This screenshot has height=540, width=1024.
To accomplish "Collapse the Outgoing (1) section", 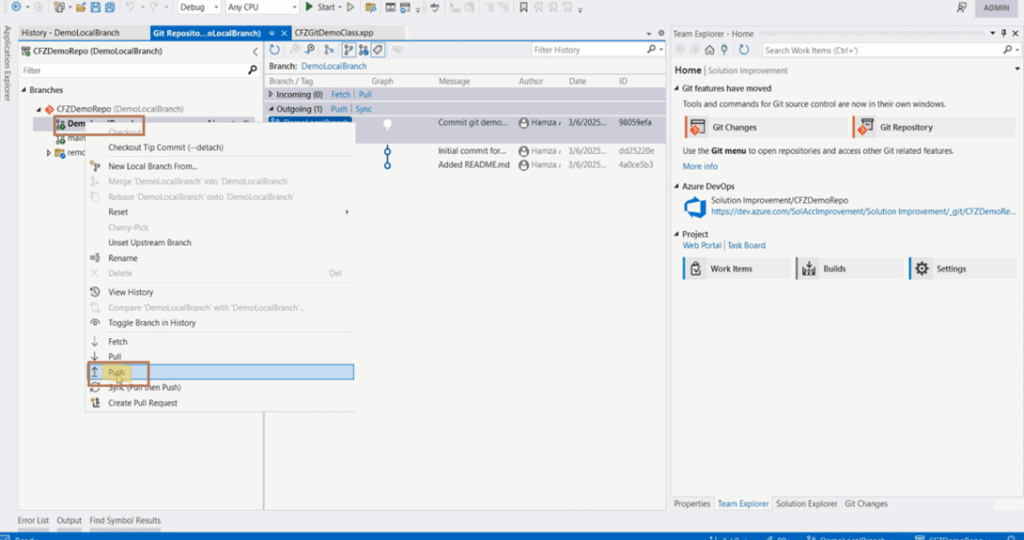I will click(x=271, y=109).
